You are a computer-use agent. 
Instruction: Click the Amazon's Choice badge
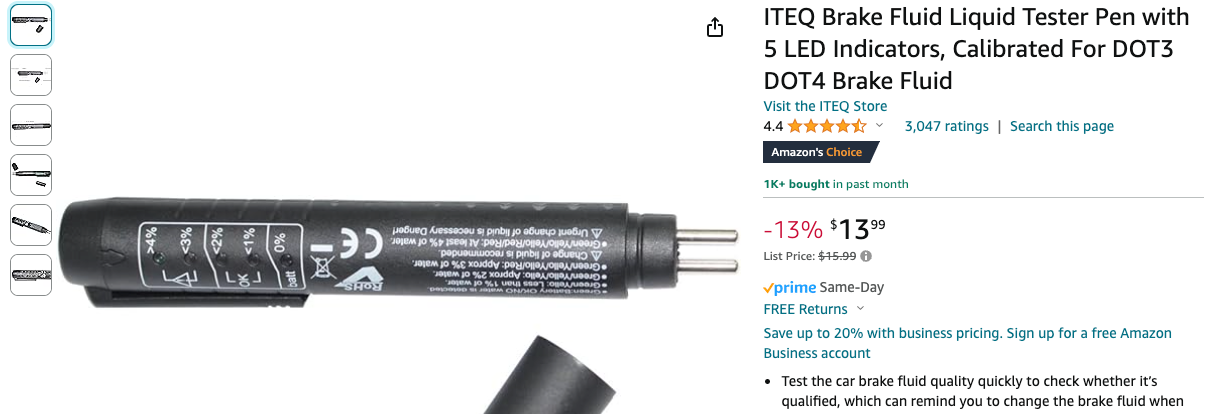tap(820, 152)
